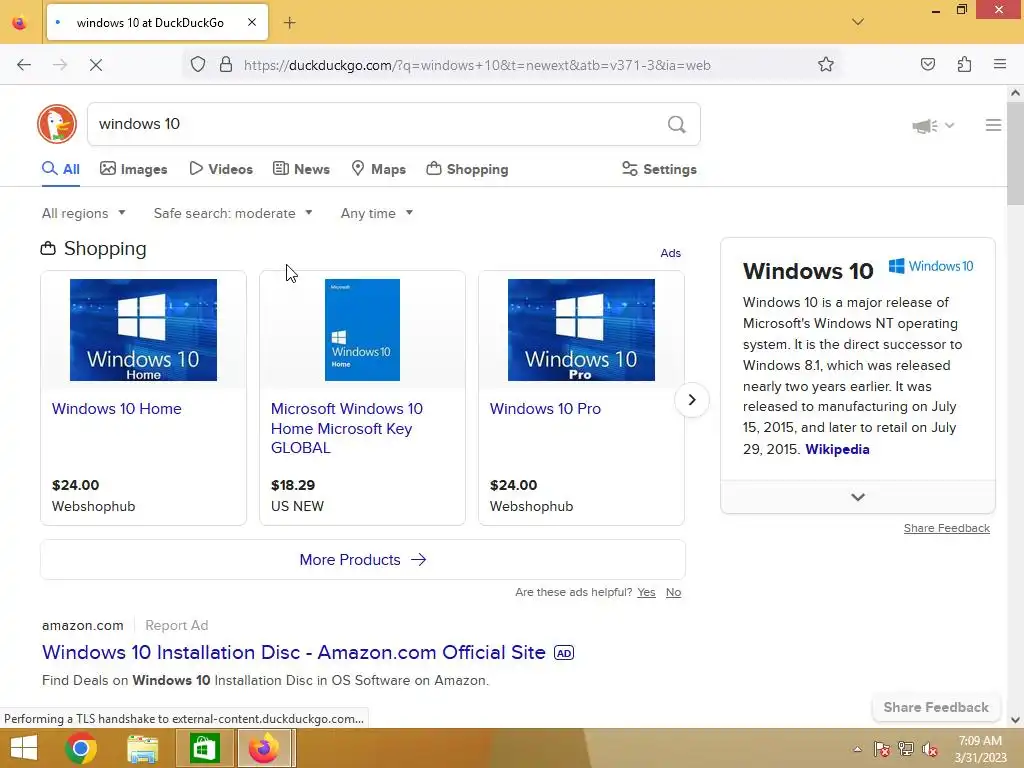The height and width of the screenshot is (768, 1024).
Task: Close the 'windows 10 at DuckDuckGo' tab
Action: click(x=252, y=22)
